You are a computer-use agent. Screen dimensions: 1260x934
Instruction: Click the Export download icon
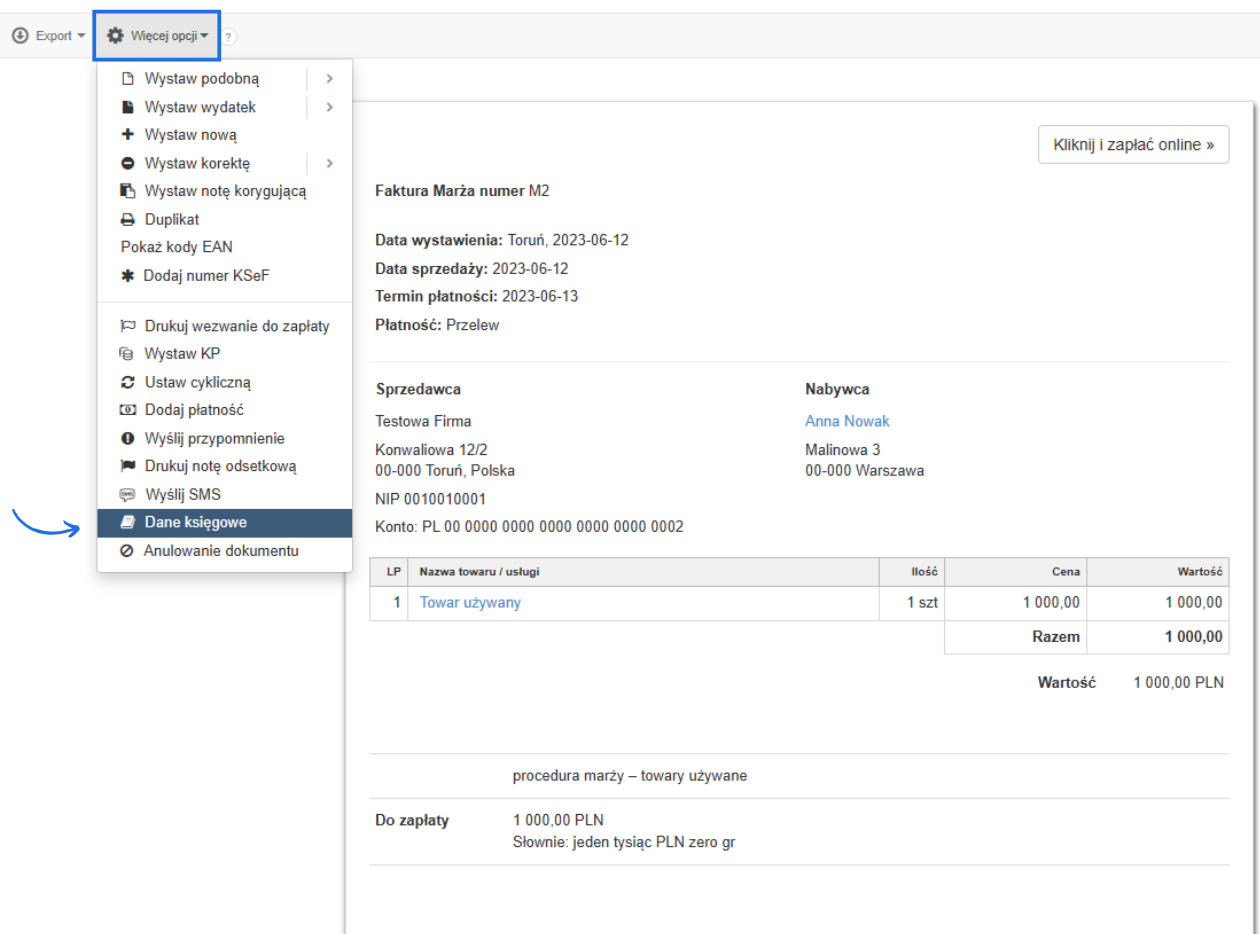[20, 36]
